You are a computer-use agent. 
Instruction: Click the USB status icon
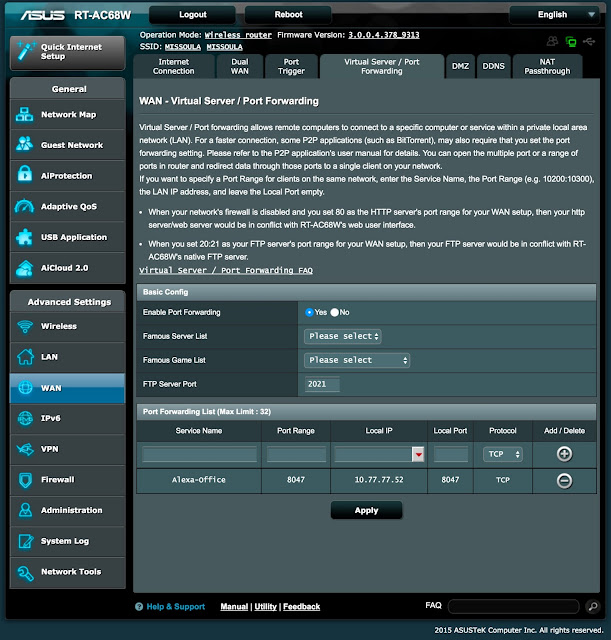pos(589,41)
